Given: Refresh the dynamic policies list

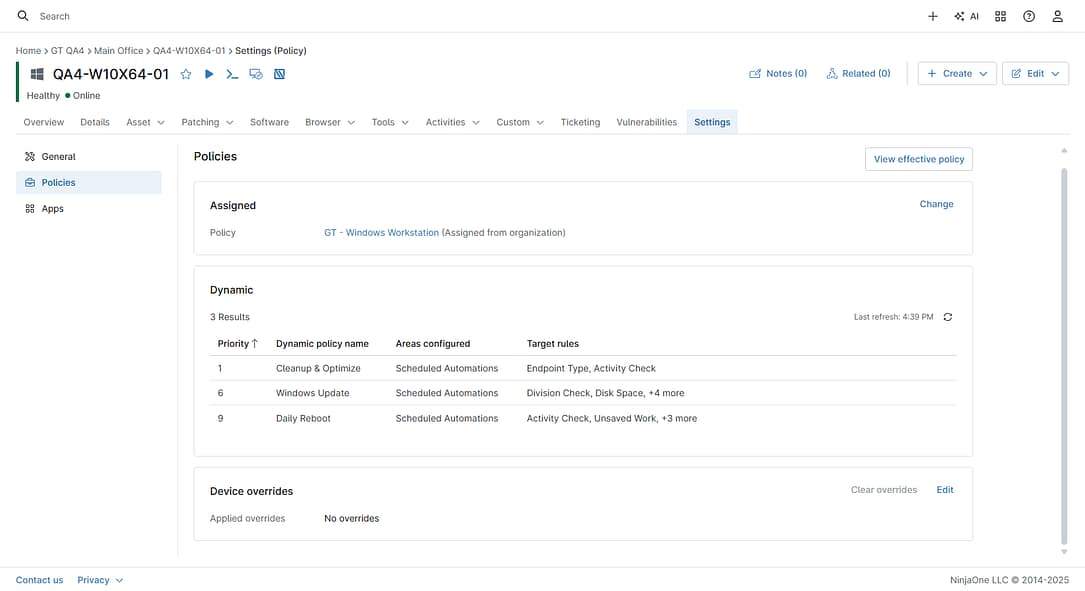Looking at the screenshot, I should click(948, 317).
